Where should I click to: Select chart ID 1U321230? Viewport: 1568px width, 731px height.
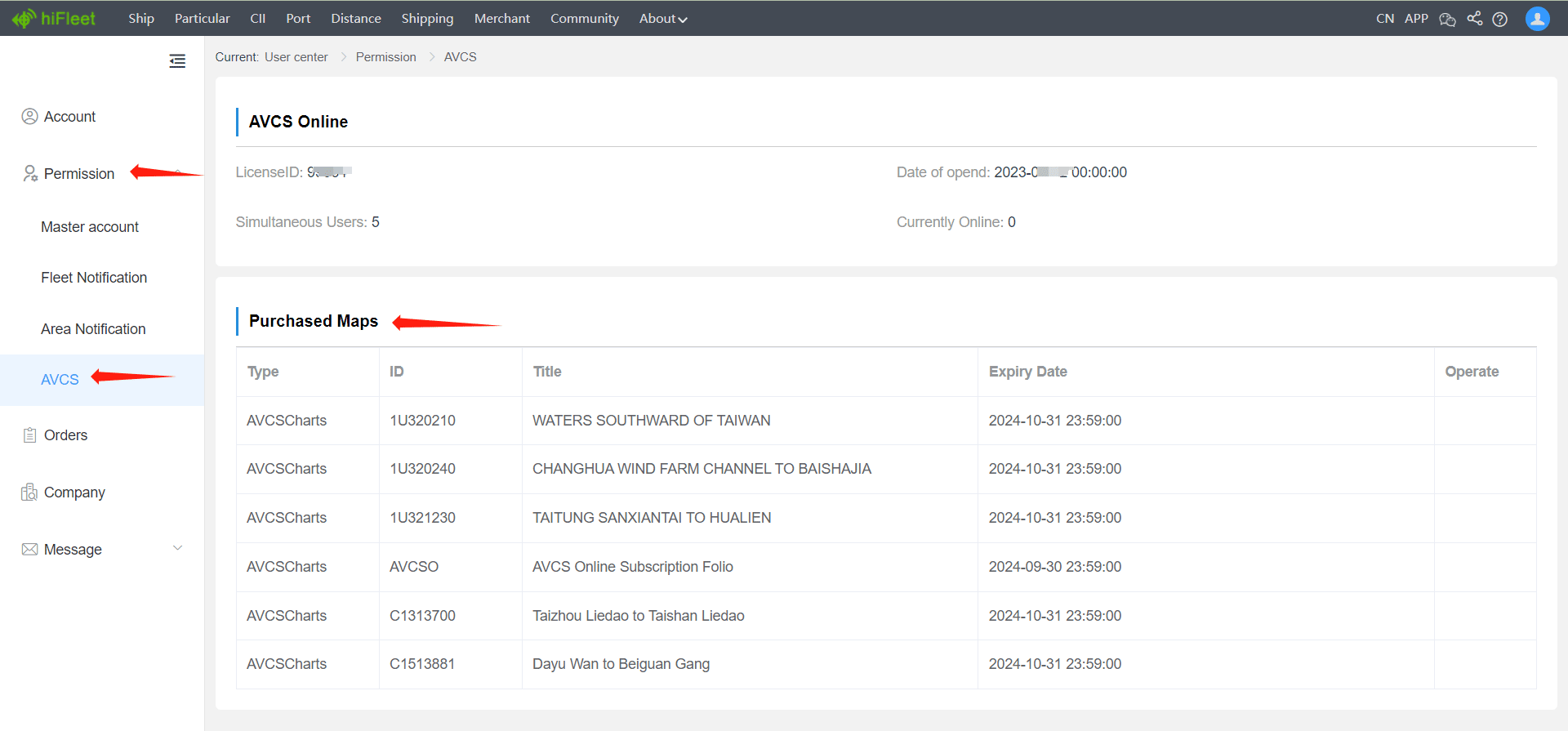422,518
